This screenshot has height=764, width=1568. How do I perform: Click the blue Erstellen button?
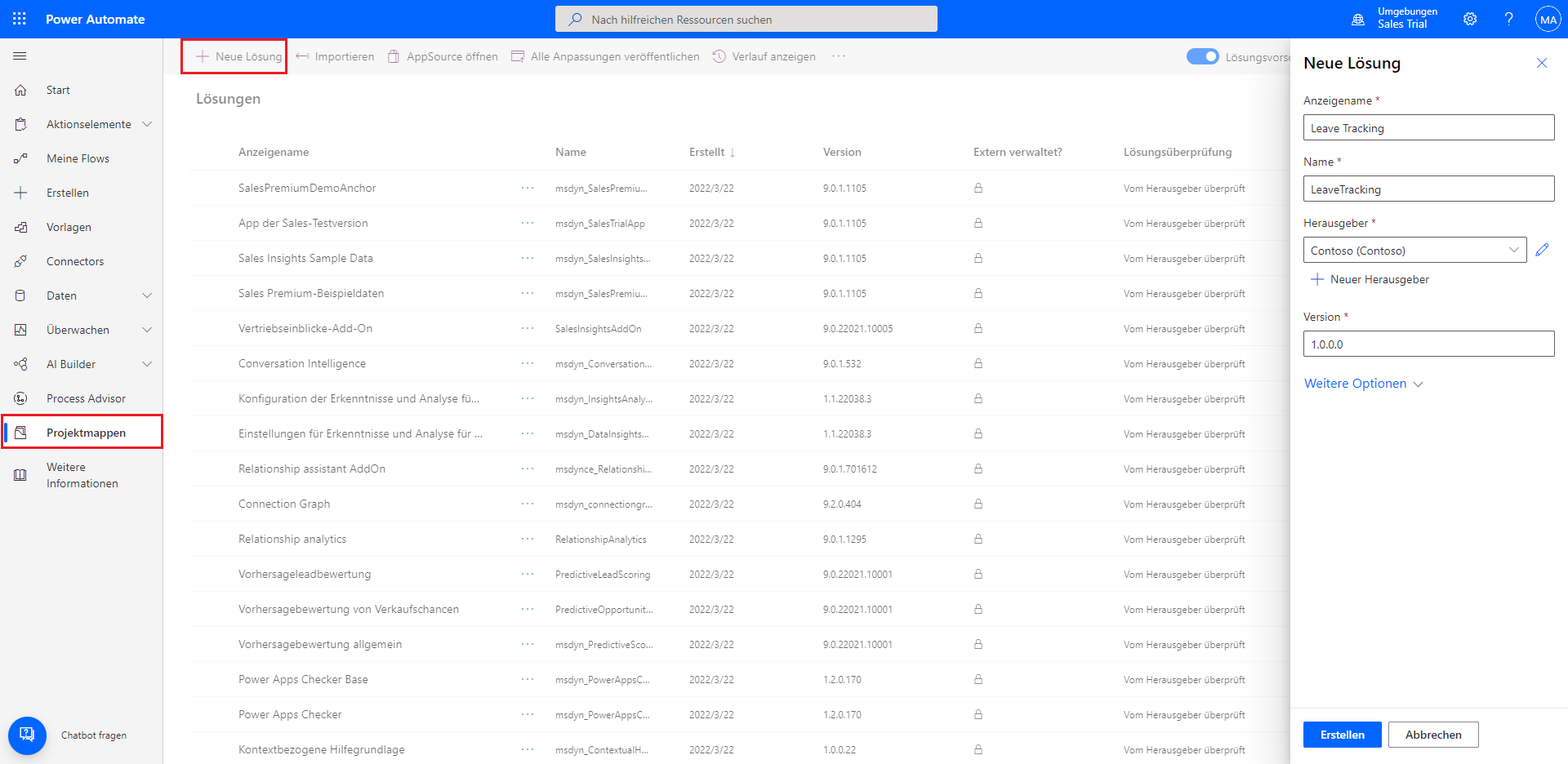(x=1342, y=735)
